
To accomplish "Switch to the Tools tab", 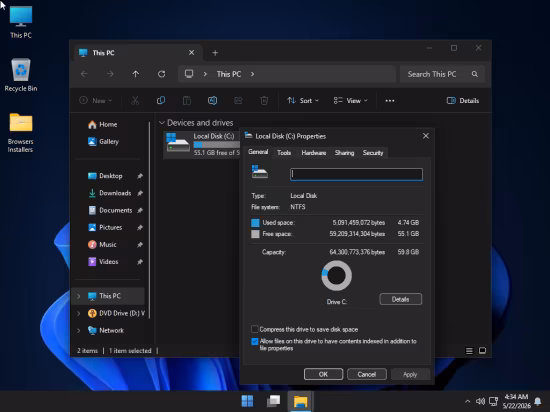I will [x=284, y=153].
